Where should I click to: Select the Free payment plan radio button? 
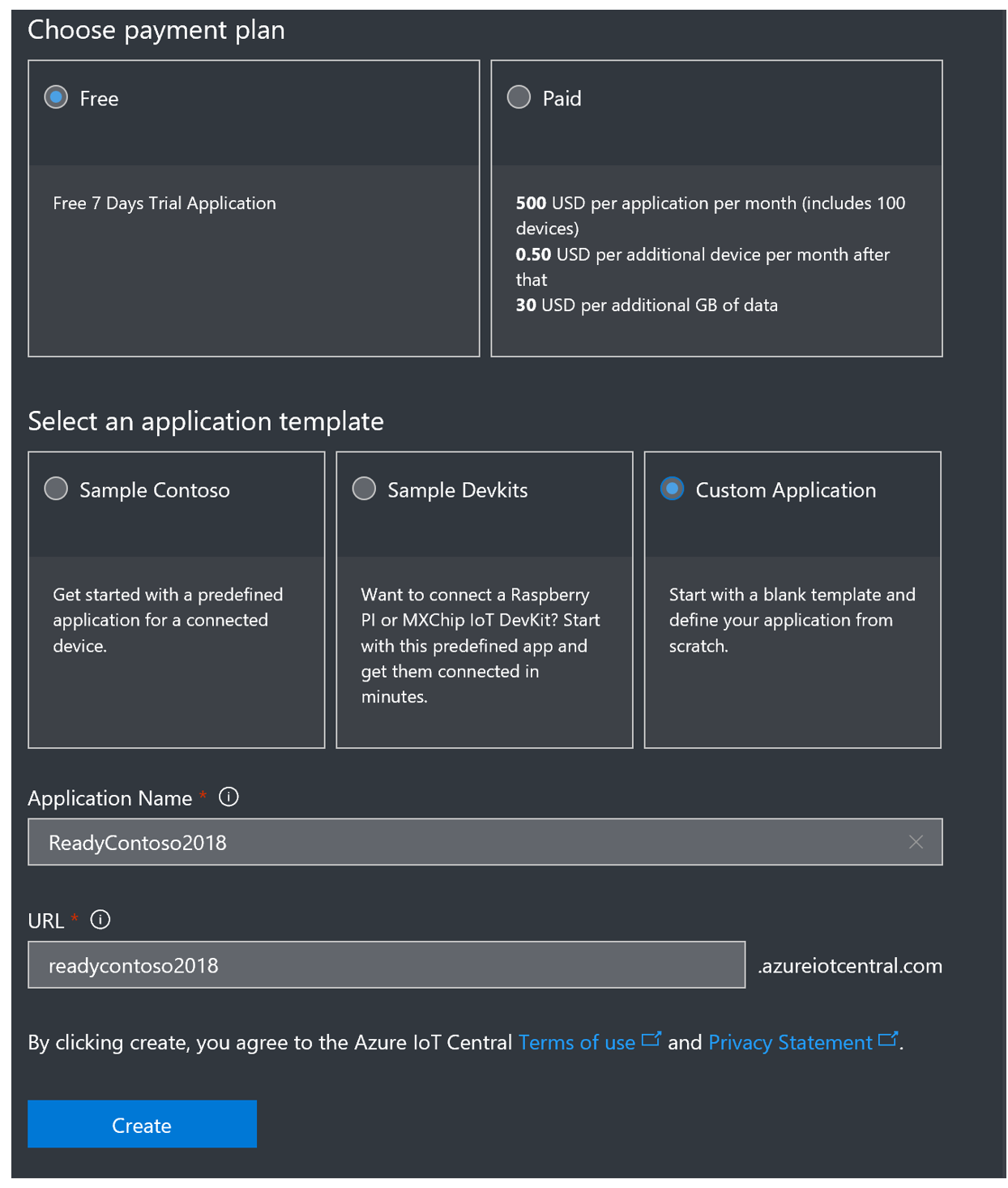coord(56,97)
